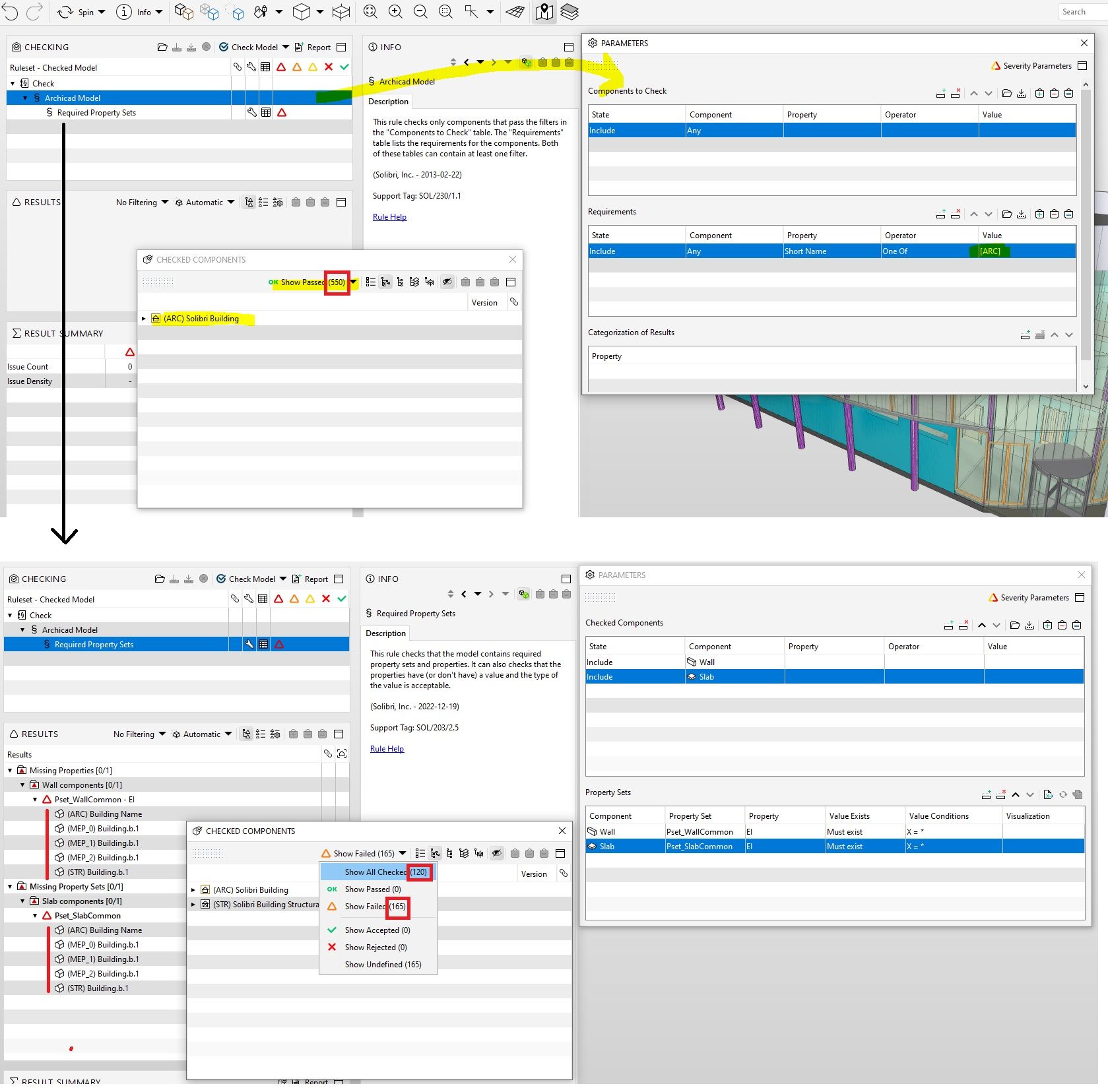Click the Zoom to Selected icon
Image resolution: width=1108 pixels, height=1092 pixels.
point(445,12)
